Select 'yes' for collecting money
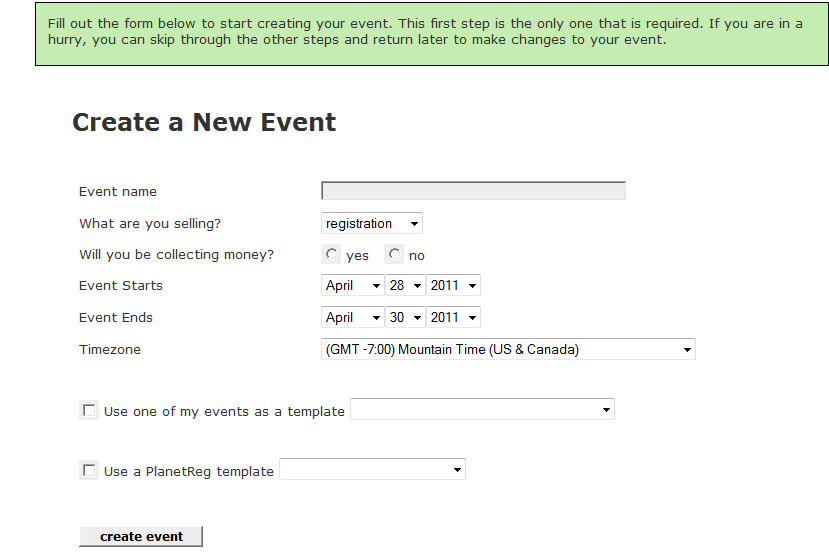 pos(331,254)
